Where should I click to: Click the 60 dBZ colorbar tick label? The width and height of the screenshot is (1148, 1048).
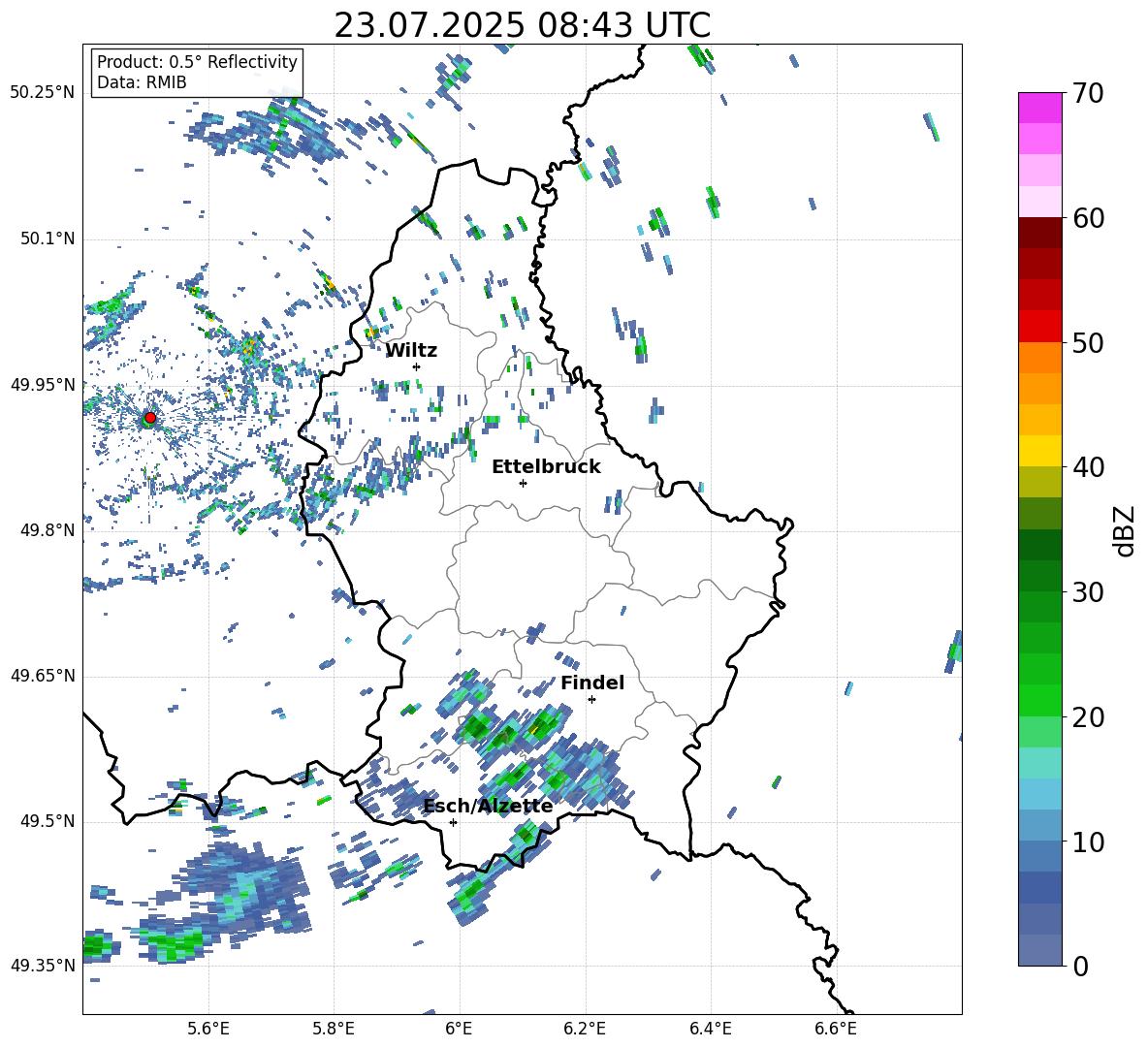(1088, 218)
